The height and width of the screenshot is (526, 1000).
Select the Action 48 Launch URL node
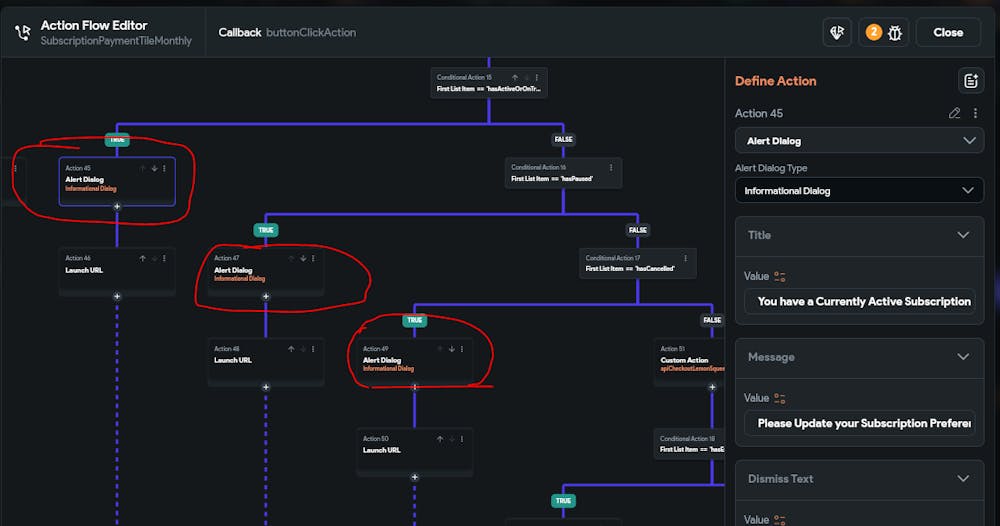point(266,362)
